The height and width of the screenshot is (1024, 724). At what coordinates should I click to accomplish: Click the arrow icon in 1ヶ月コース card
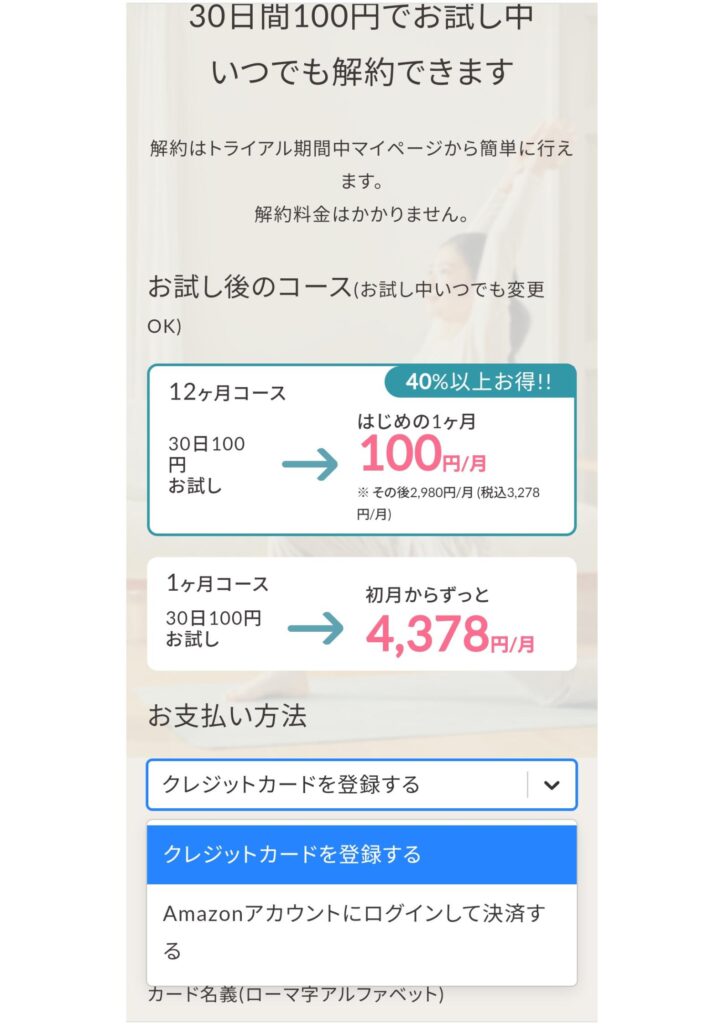(x=315, y=629)
